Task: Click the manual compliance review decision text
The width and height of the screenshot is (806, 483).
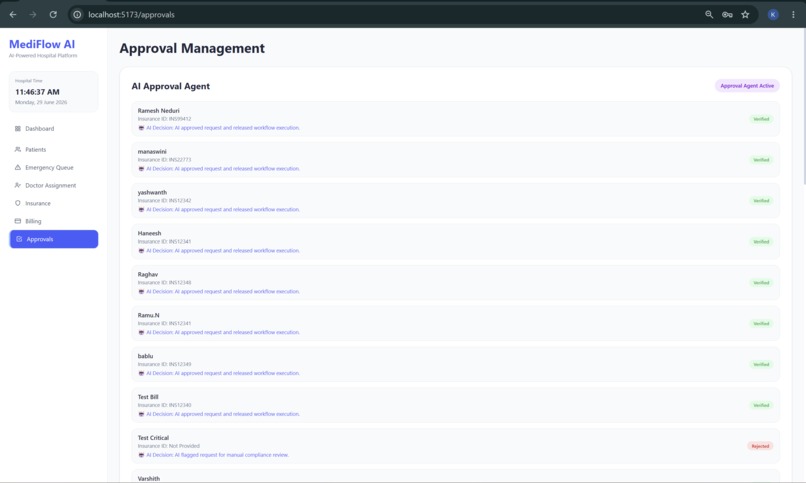Action: click(217, 455)
